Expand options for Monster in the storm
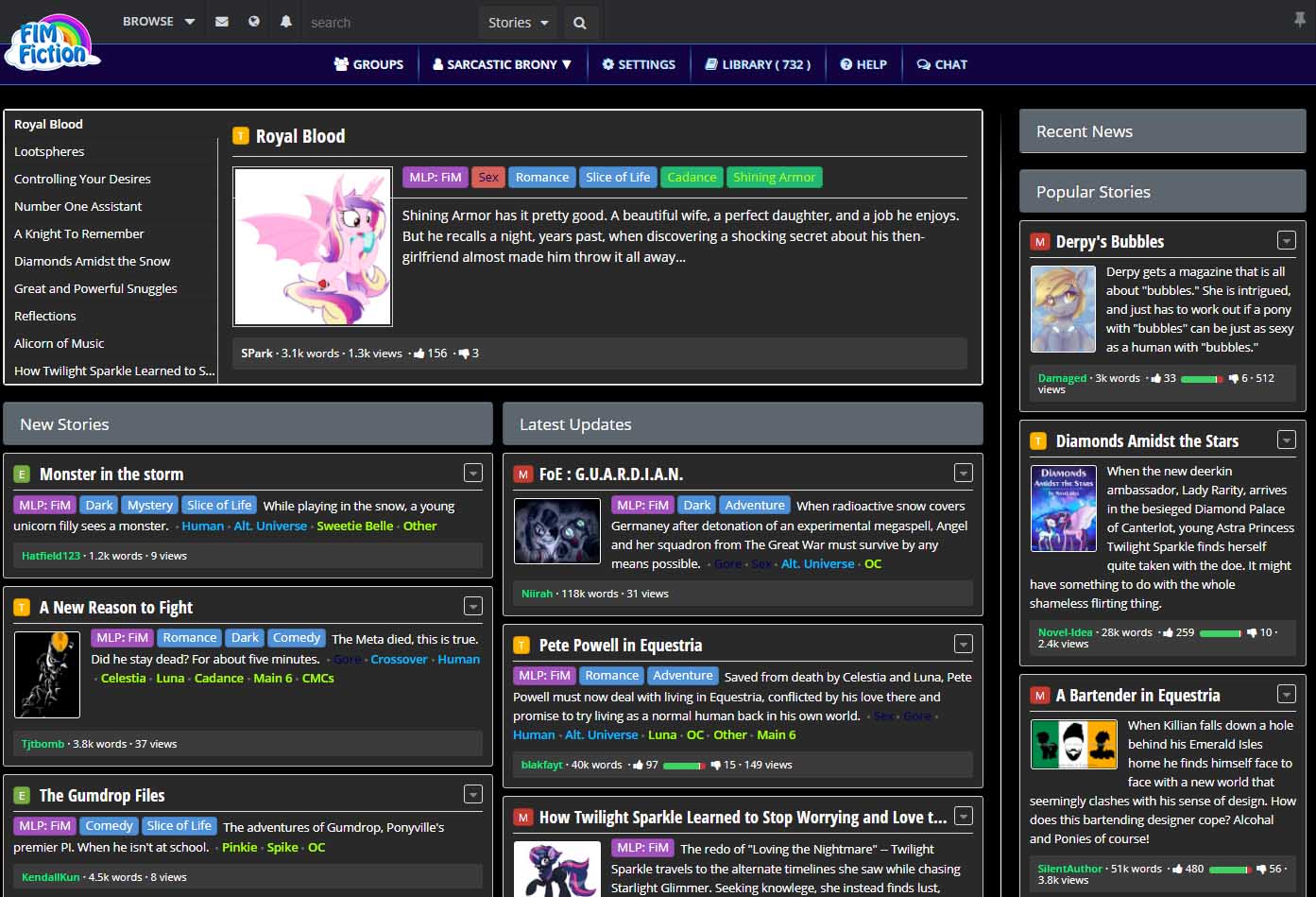 (473, 474)
